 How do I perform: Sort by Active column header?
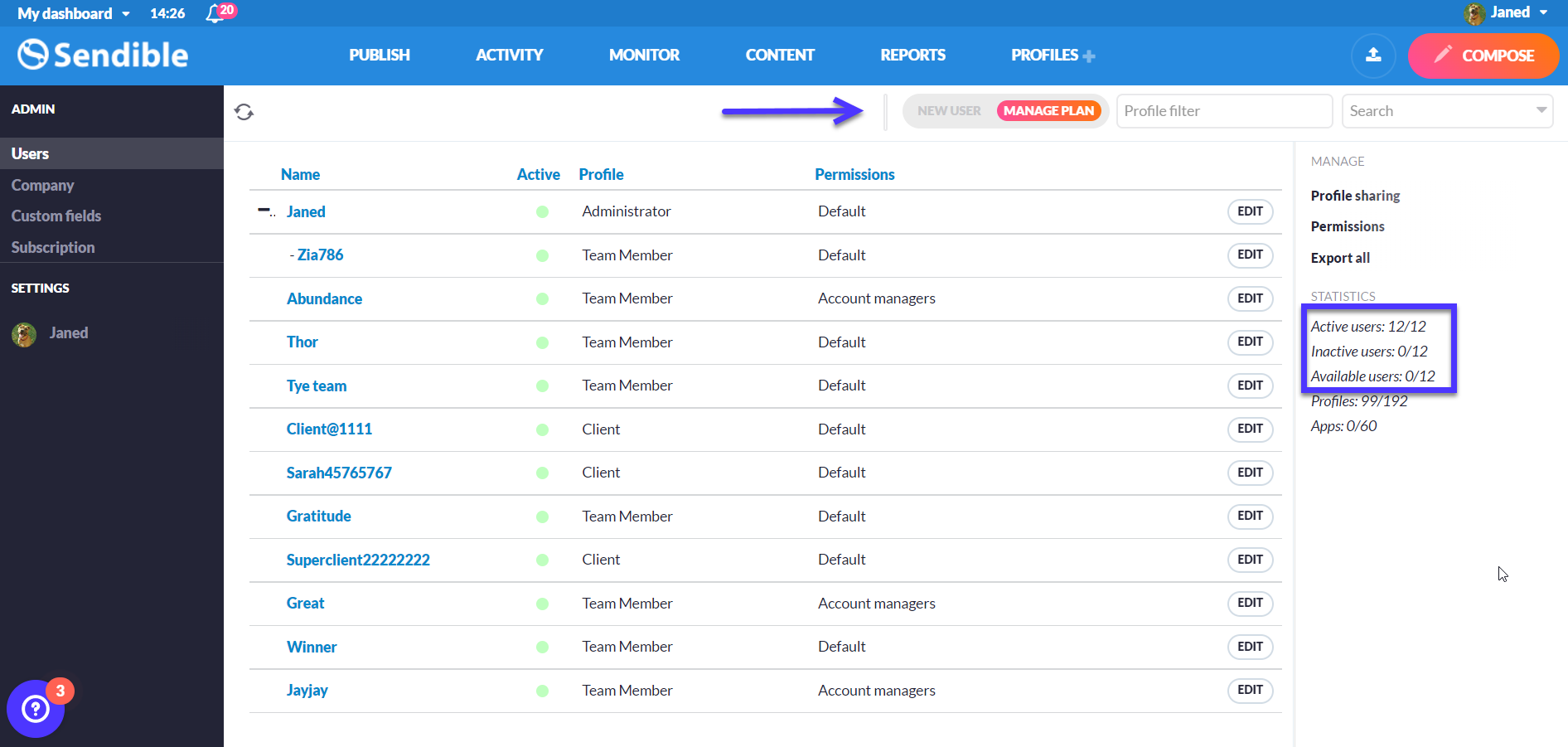pos(538,174)
